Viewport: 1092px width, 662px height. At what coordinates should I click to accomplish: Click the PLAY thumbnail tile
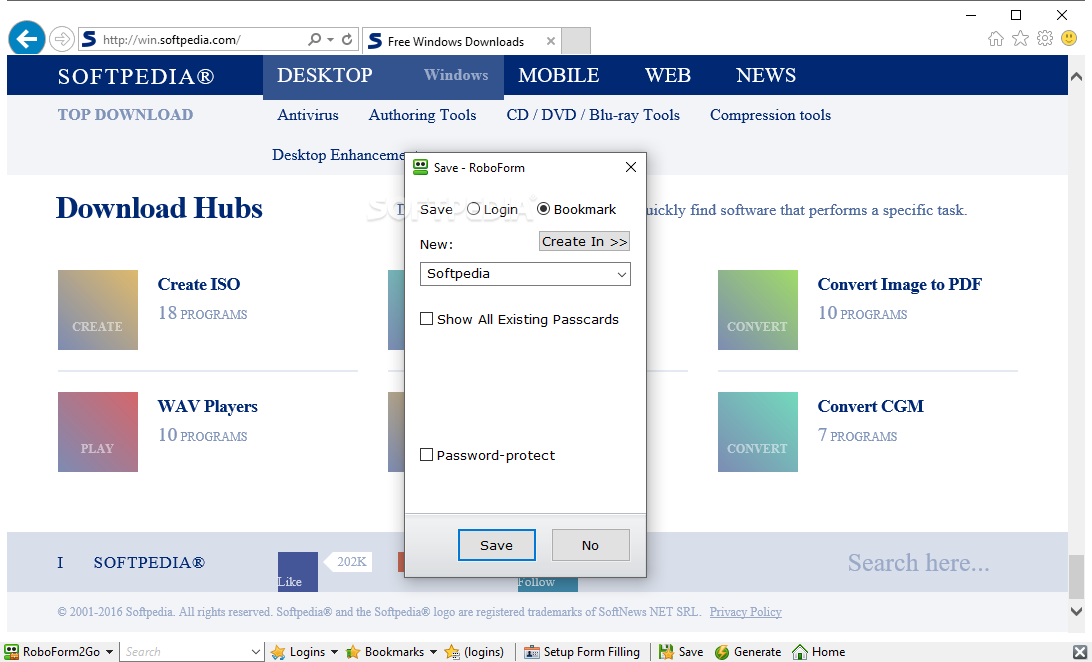pos(98,432)
